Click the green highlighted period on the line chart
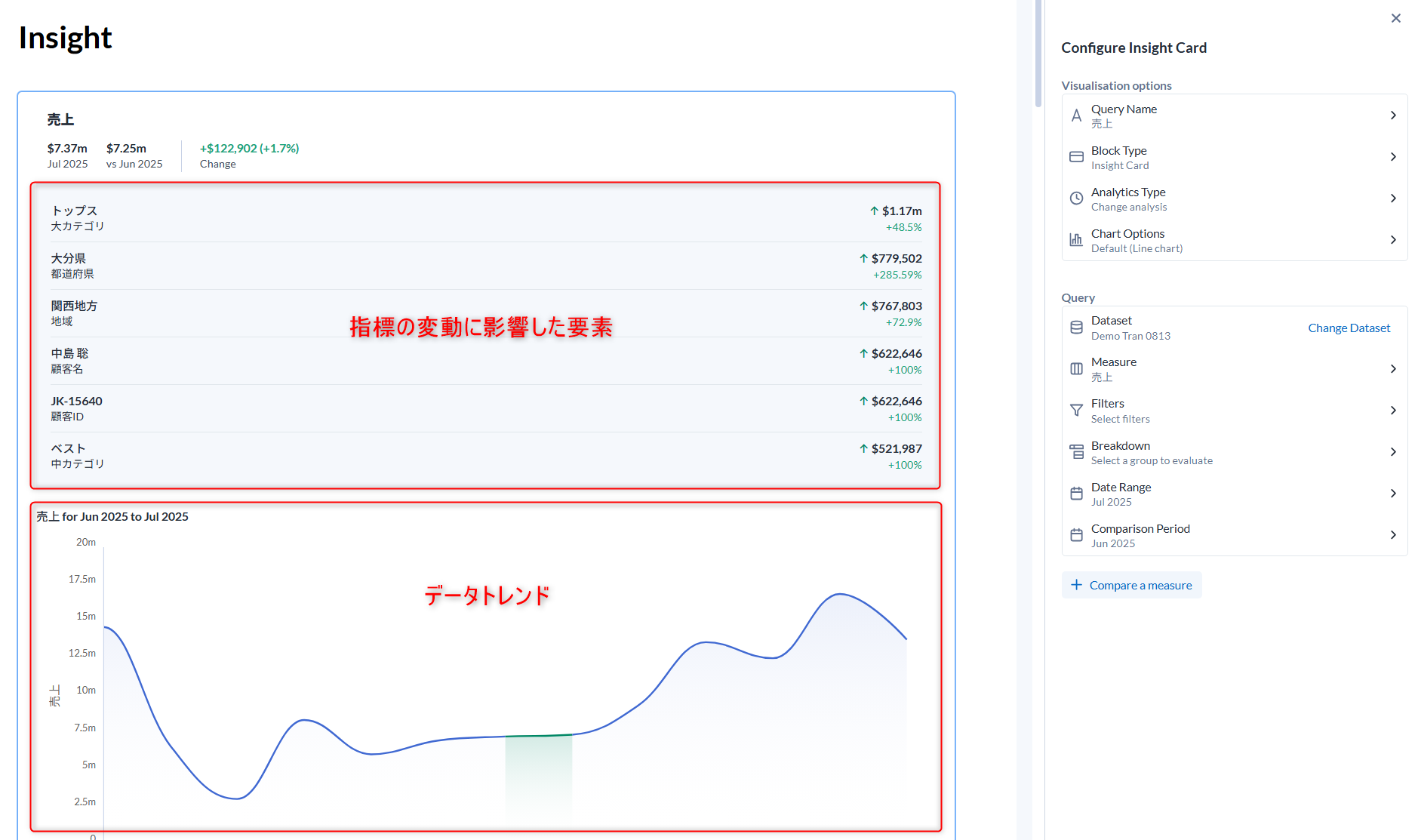Image resolution: width=1418 pixels, height=840 pixels. 538,776
